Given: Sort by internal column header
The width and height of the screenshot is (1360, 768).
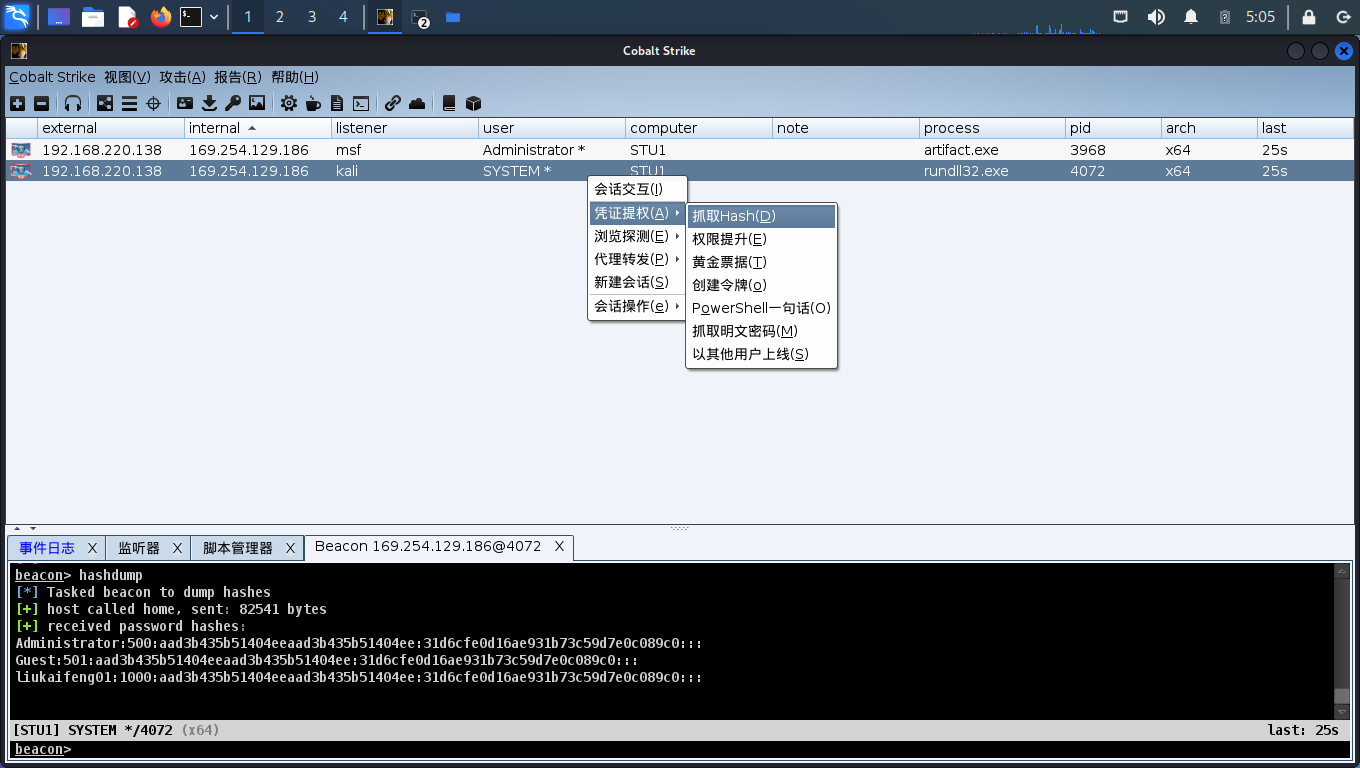Looking at the screenshot, I should pyautogui.click(x=258, y=128).
